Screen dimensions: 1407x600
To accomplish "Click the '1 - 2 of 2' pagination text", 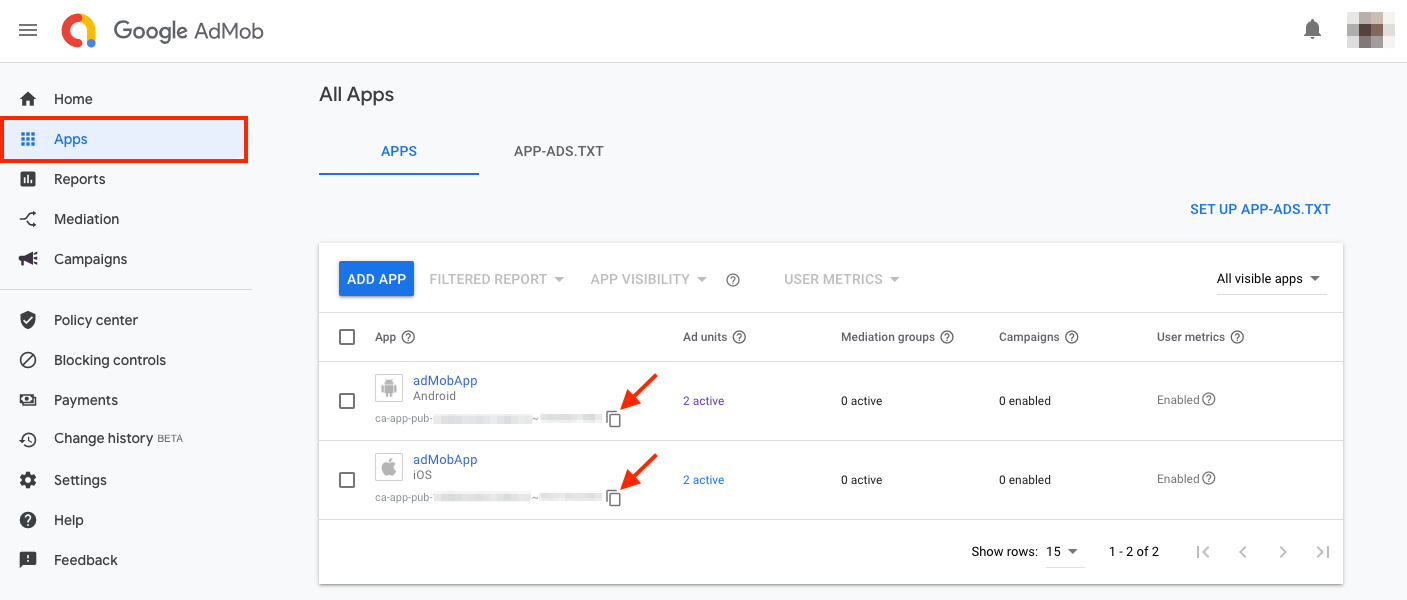I will pos(1134,552).
